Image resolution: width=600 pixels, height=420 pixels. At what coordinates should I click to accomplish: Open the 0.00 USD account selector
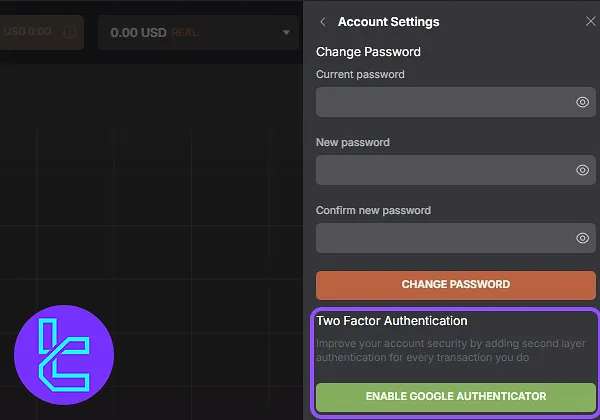click(198, 33)
